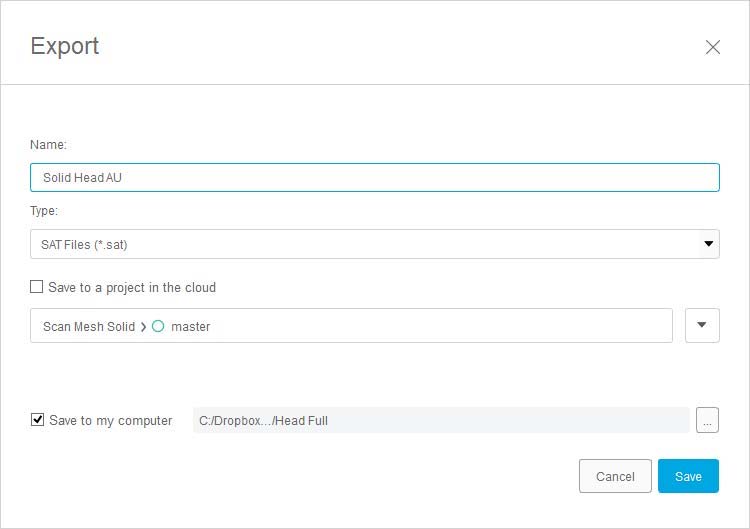The image size is (750, 529).
Task: Click the Export dialog title
Action: 65,46
